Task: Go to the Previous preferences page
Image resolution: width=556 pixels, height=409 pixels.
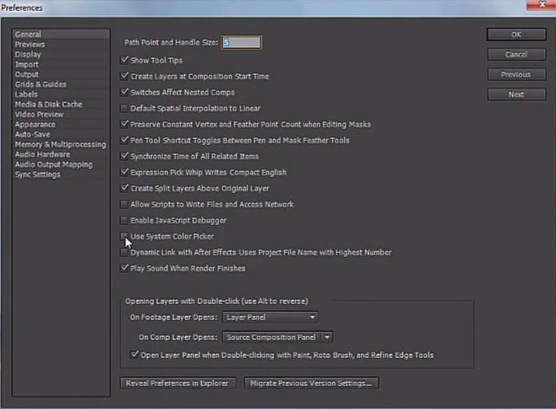Action: pos(516,74)
